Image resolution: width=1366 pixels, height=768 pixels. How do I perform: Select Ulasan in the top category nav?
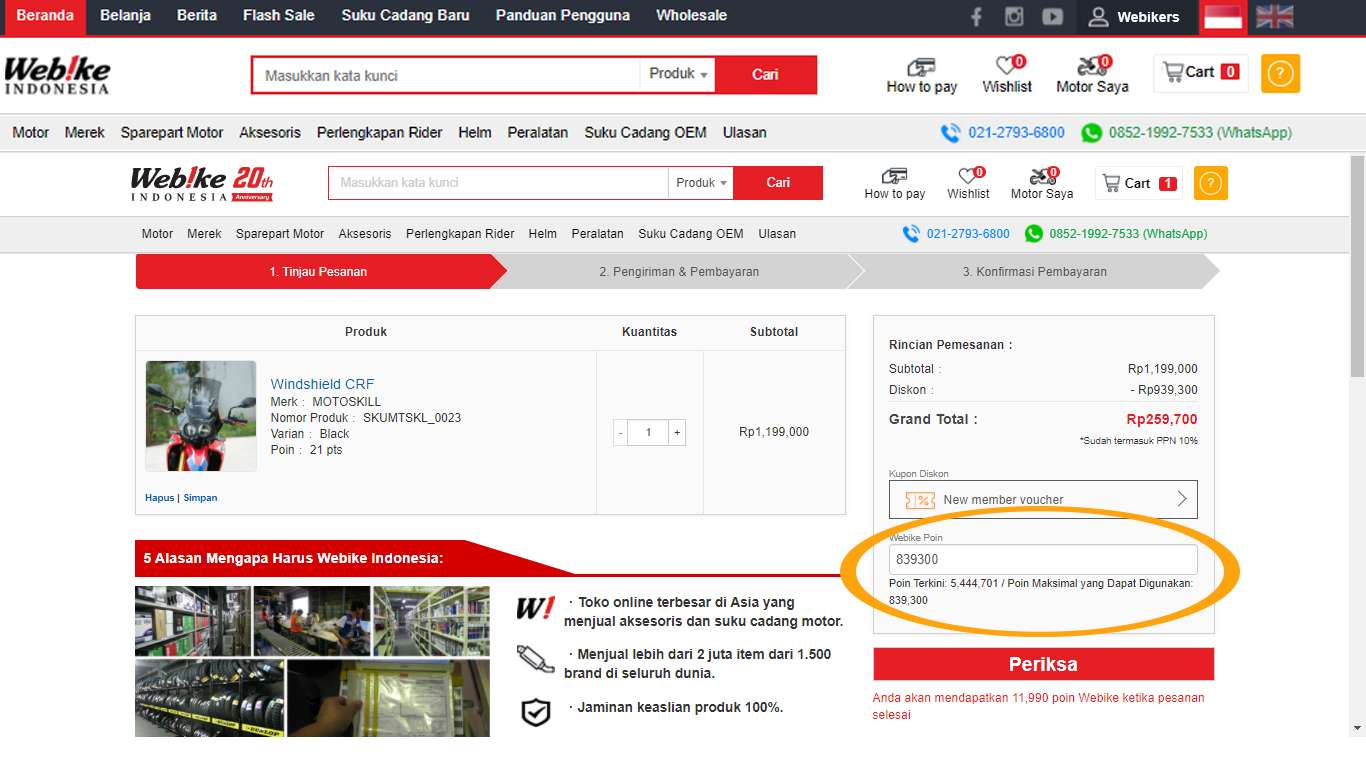745,133
